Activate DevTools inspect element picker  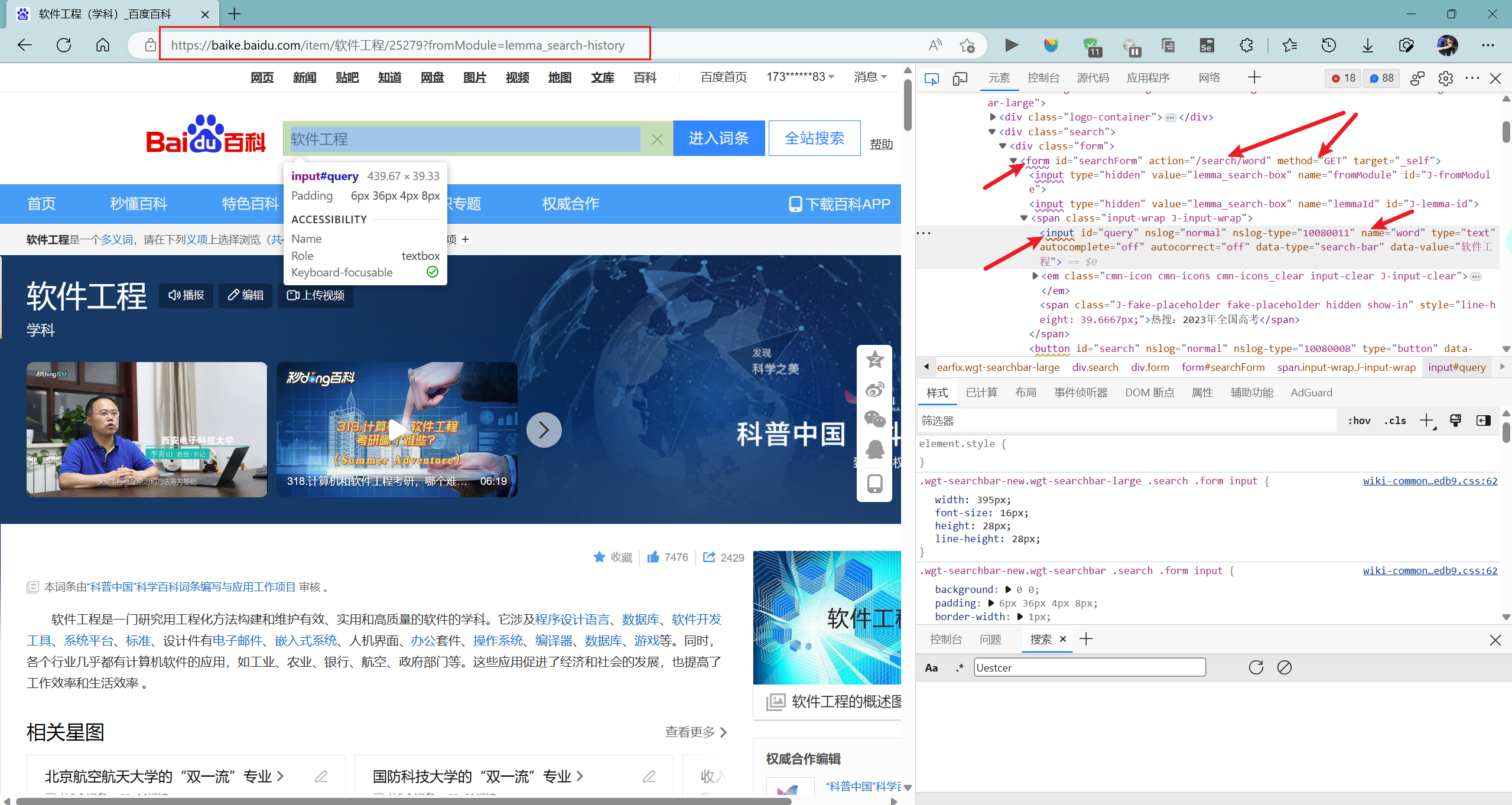pos(932,78)
